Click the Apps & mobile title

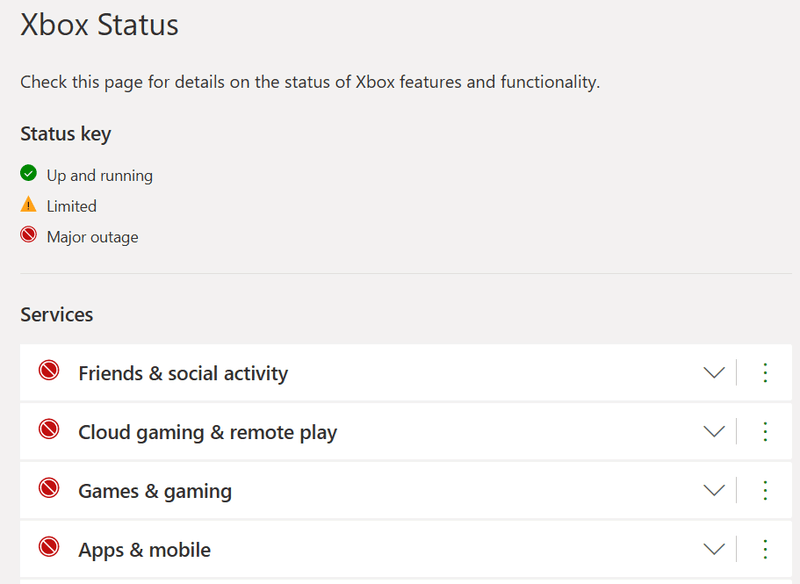[144, 549]
